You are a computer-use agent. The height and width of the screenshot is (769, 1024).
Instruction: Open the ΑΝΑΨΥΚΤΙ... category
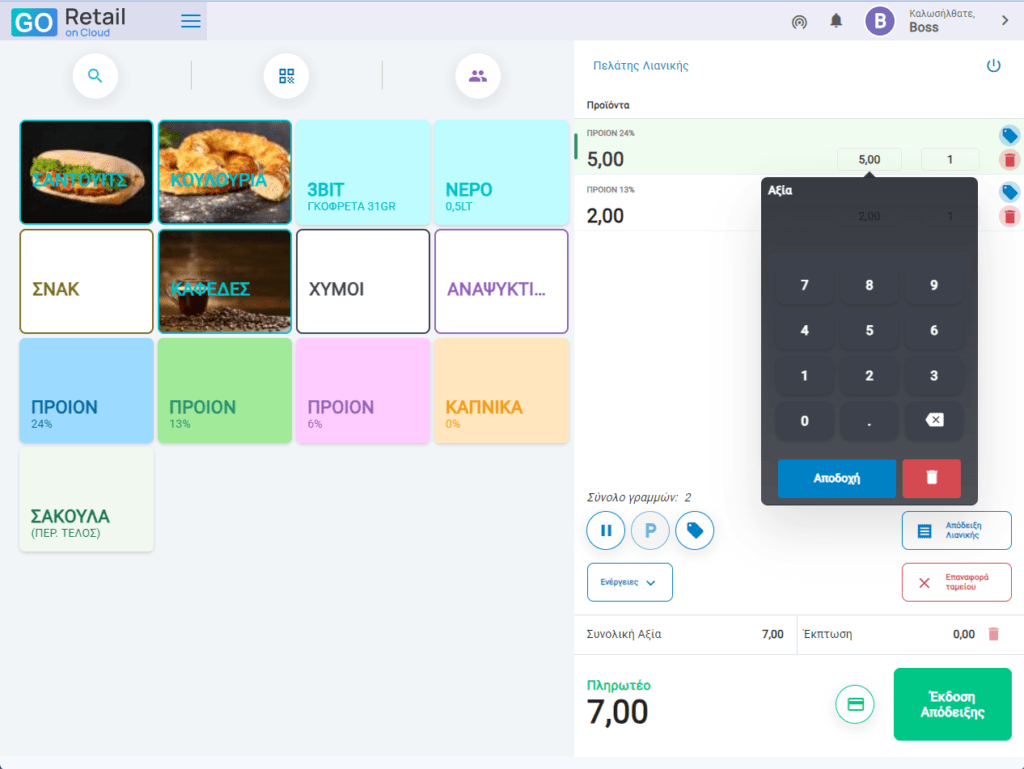pos(502,281)
